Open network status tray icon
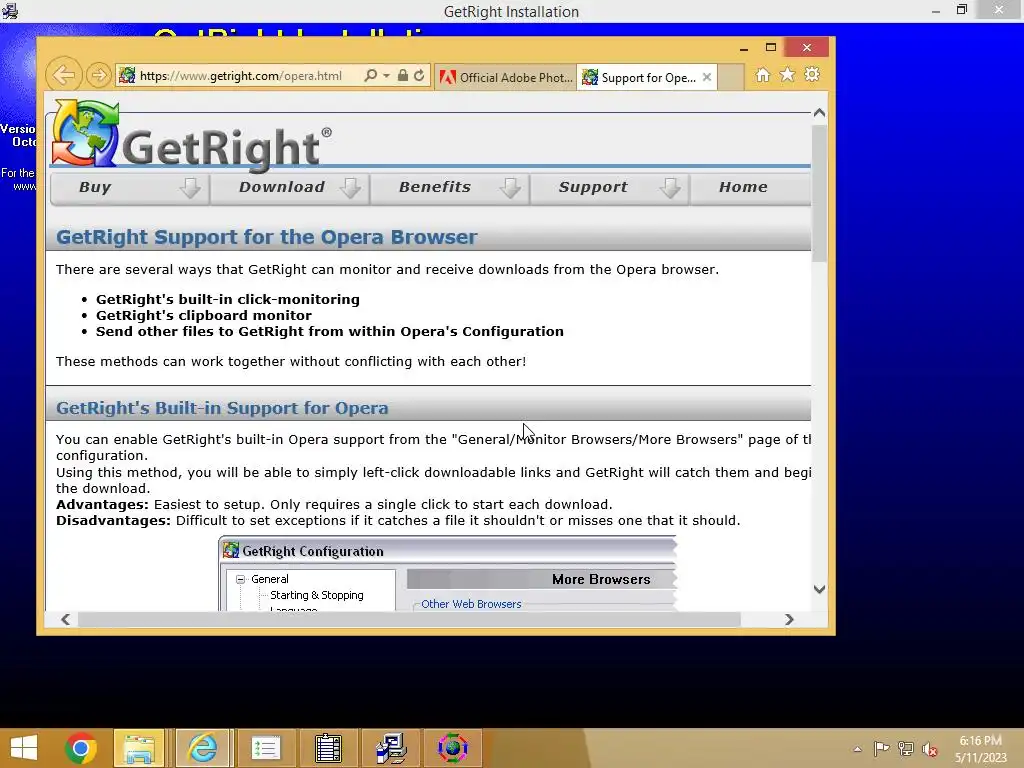 point(905,749)
